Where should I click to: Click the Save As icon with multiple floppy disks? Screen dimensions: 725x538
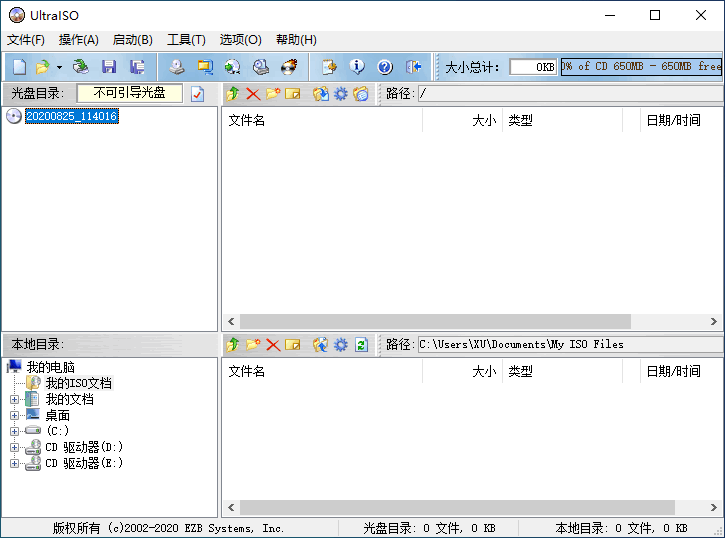[x=137, y=67]
